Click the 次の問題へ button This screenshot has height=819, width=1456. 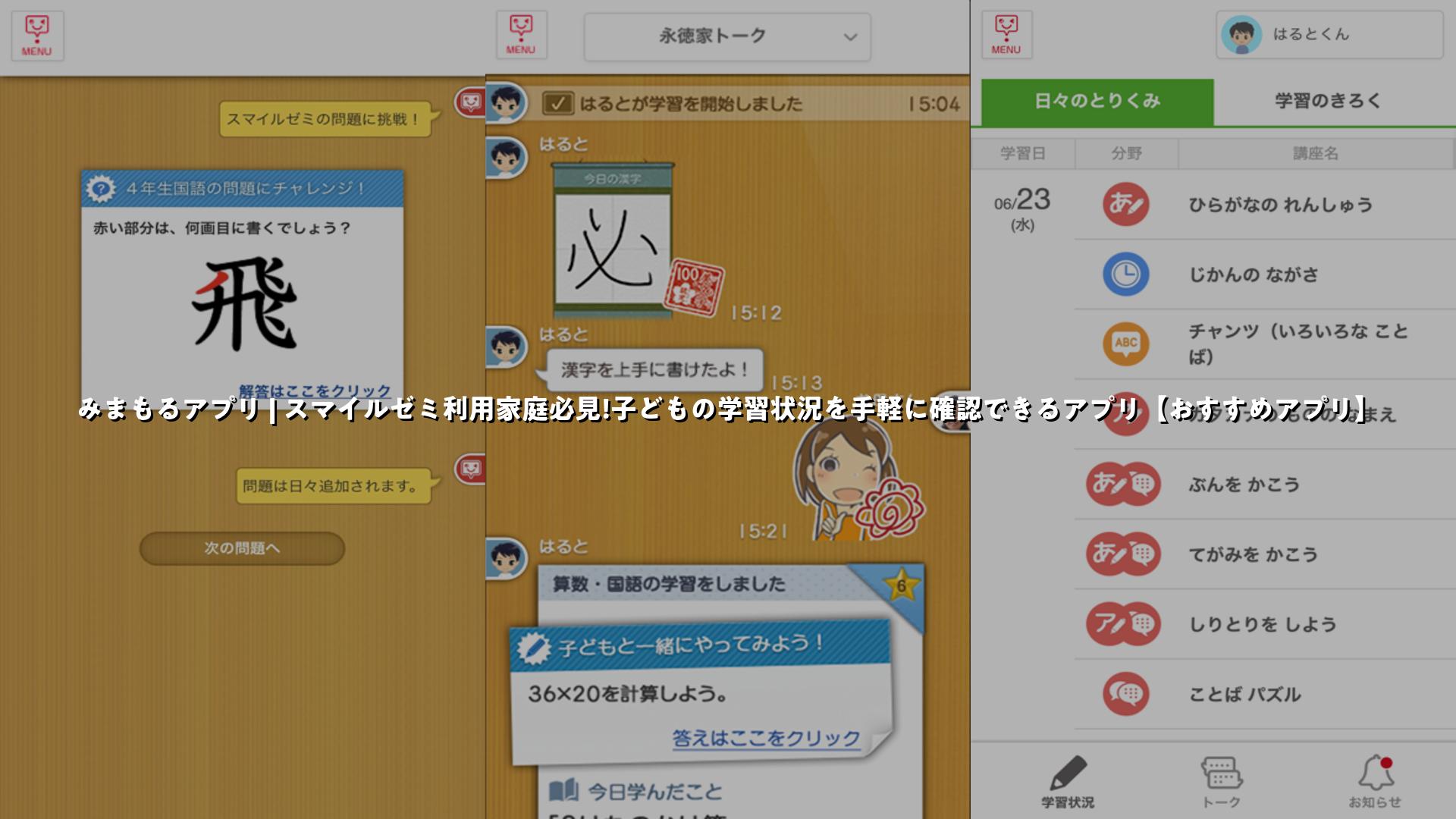pos(242,548)
